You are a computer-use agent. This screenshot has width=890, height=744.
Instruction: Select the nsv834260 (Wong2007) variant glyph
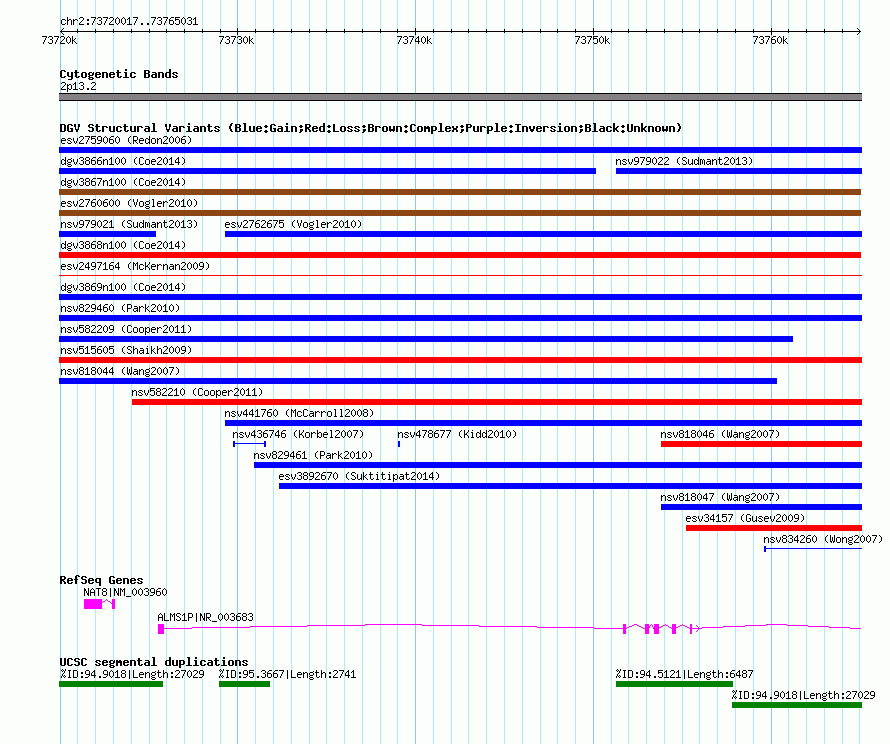coord(812,549)
